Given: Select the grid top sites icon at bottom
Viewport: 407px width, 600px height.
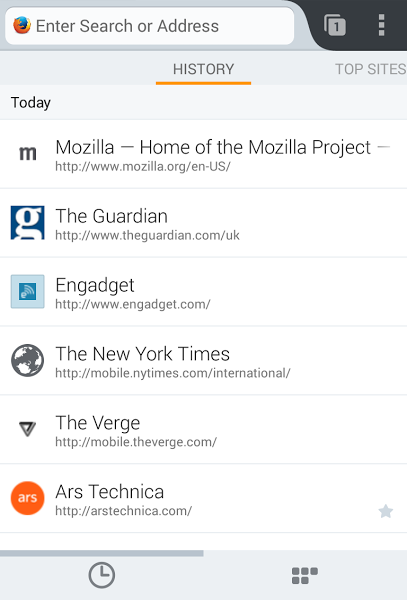Looking at the screenshot, I should pyautogui.click(x=305, y=576).
